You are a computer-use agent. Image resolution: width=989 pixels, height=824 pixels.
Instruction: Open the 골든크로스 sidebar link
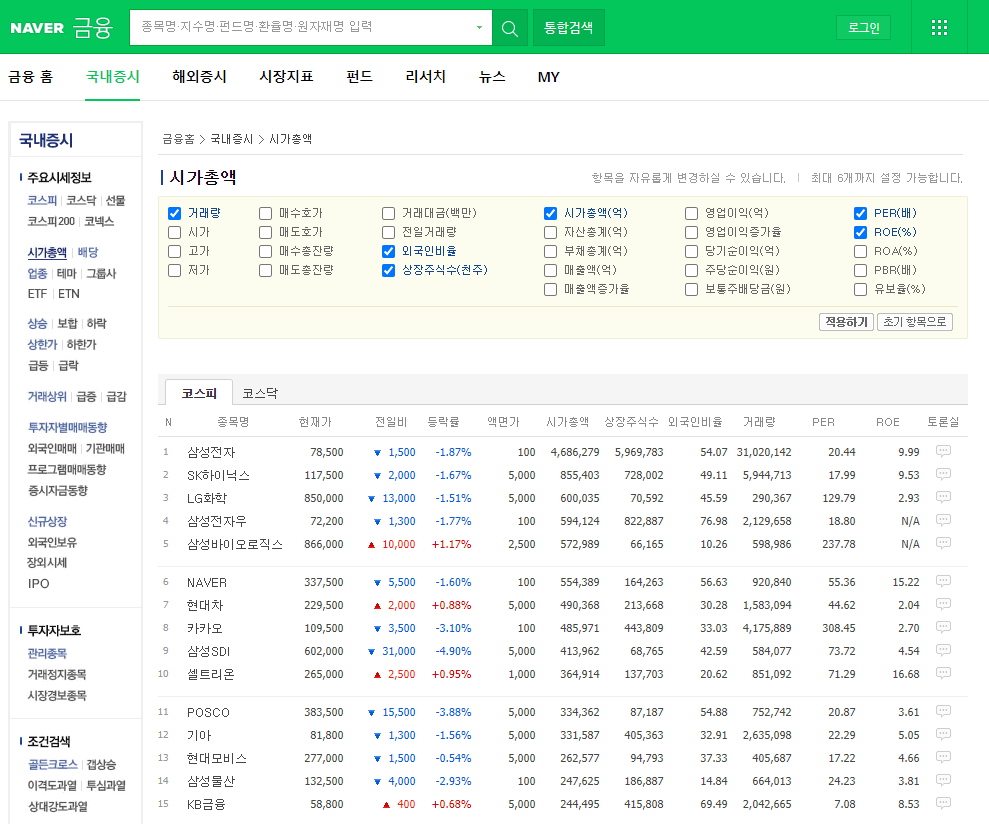tap(52, 765)
